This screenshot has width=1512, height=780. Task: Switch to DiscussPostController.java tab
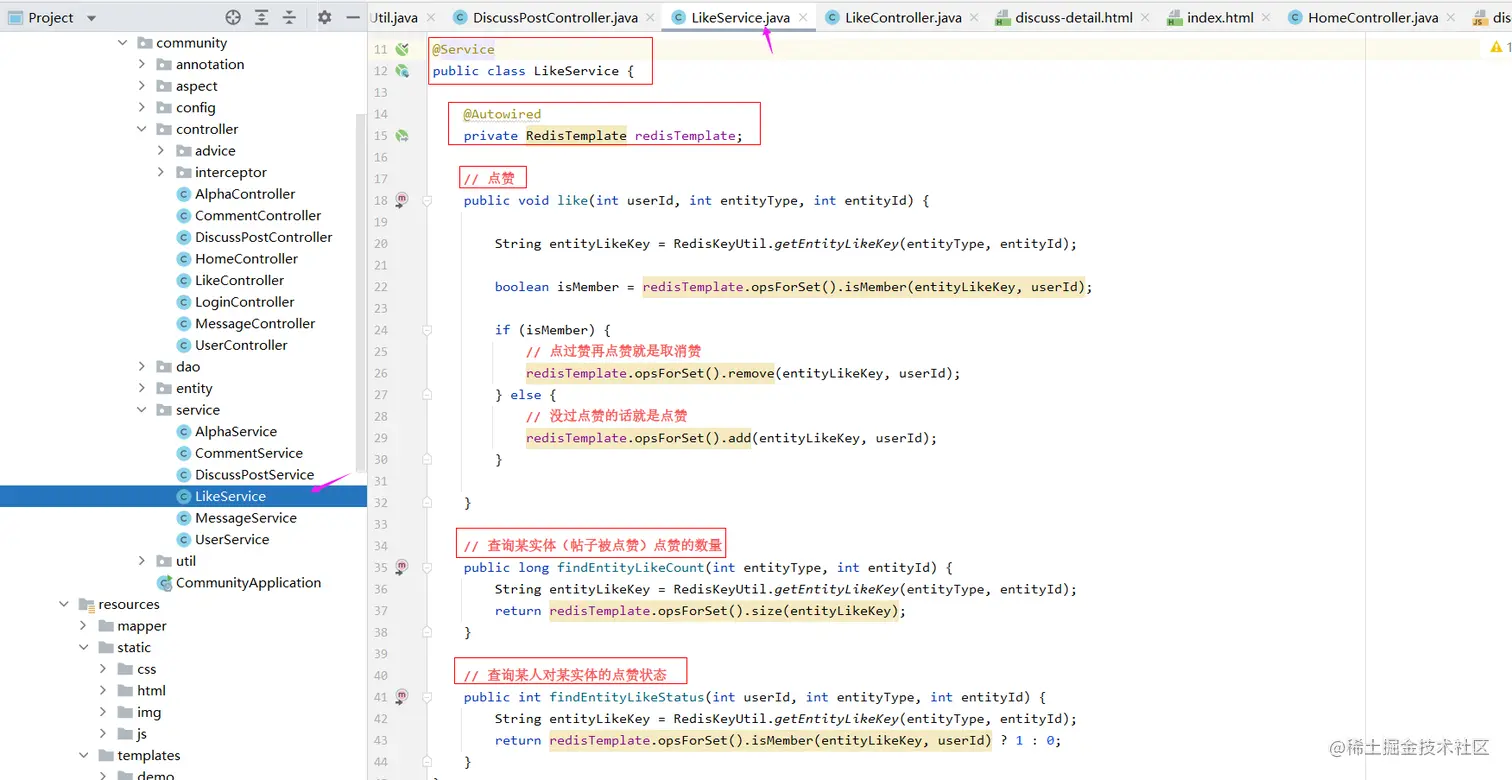click(555, 17)
